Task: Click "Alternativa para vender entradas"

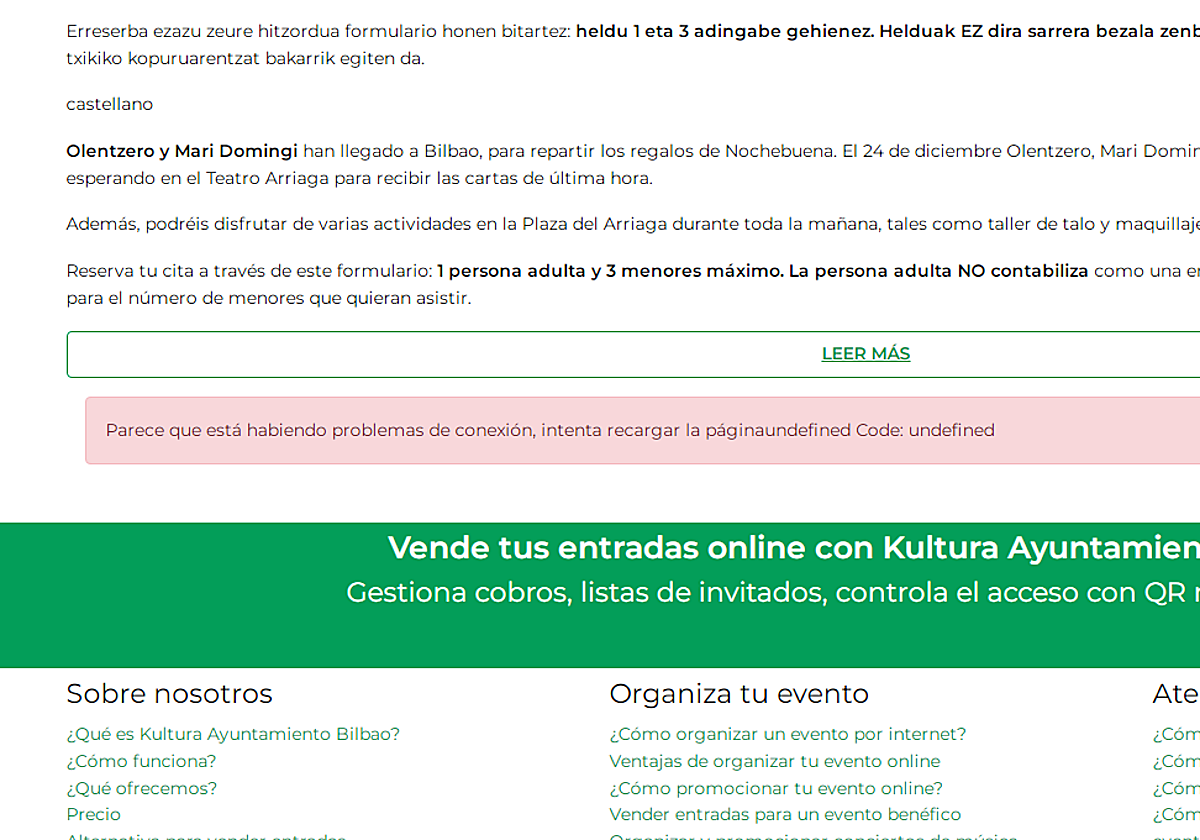Action: [205, 836]
